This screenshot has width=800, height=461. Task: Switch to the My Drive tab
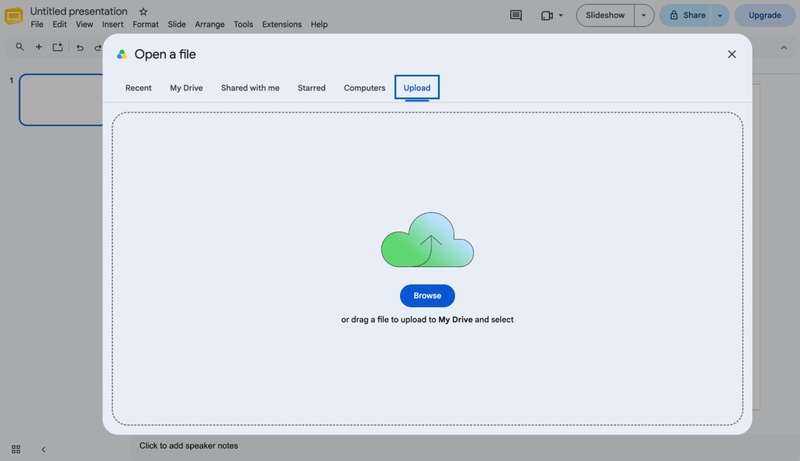coord(186,88)
